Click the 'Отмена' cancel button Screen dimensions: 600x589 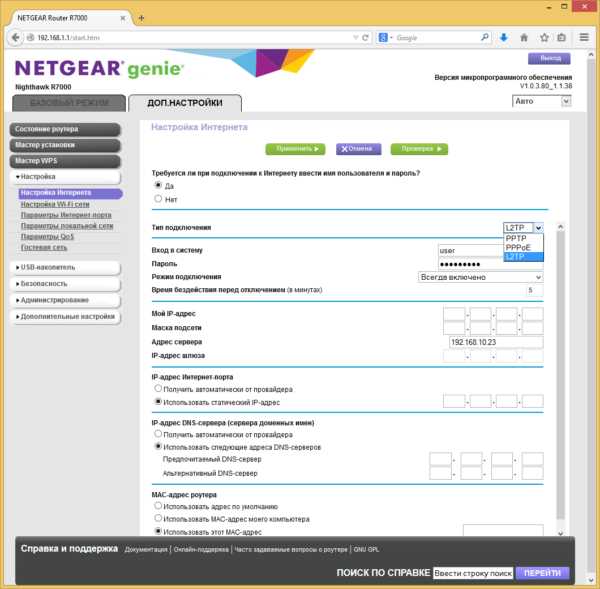point(359,149)
